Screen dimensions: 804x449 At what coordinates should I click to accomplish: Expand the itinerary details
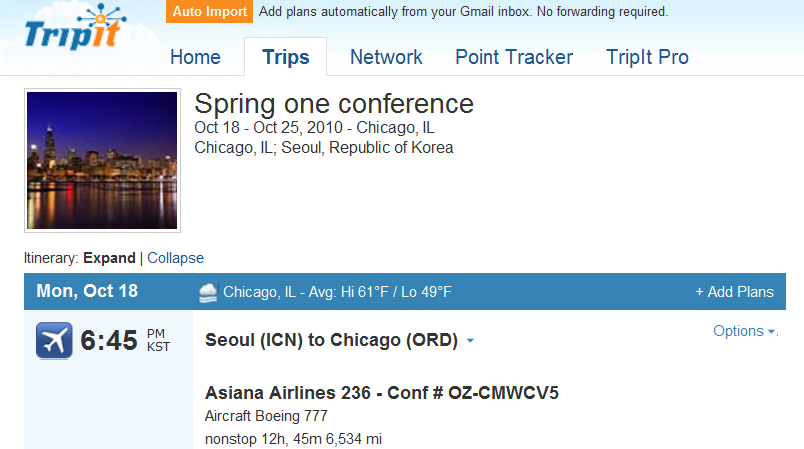pos(109,258)
